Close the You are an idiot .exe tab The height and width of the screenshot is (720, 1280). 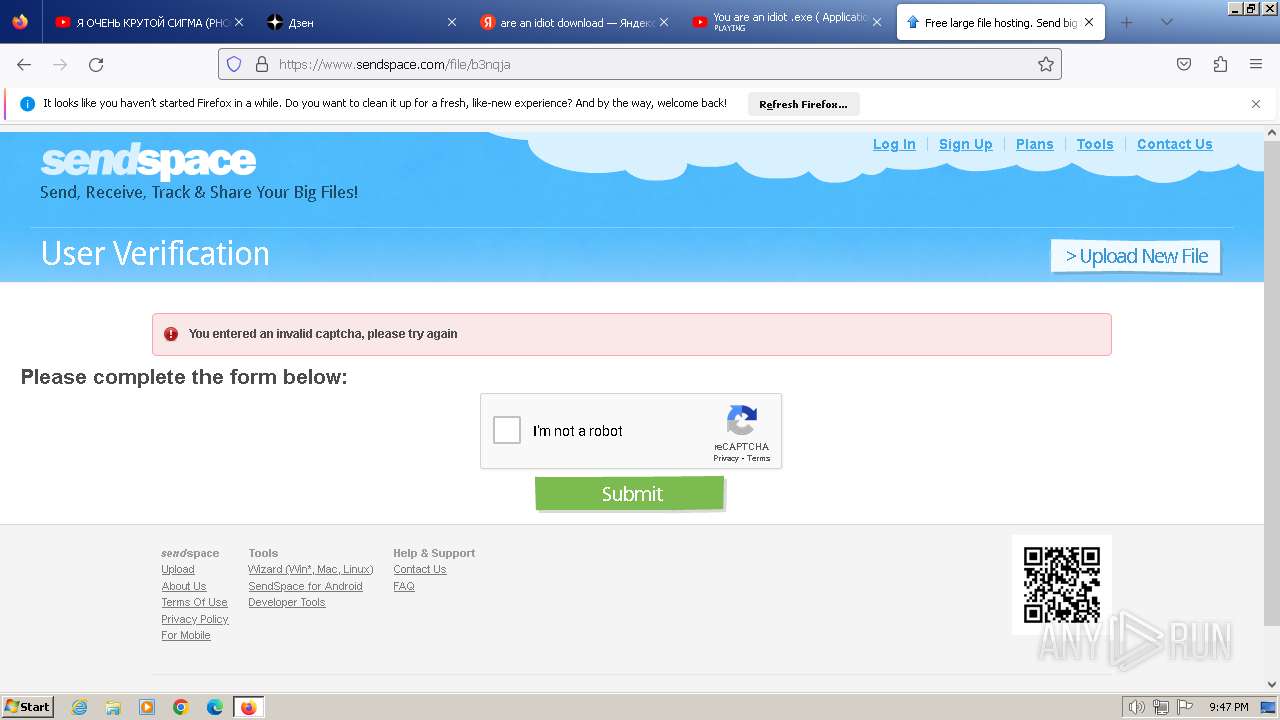pyautogui.click(x=877, y=22)
